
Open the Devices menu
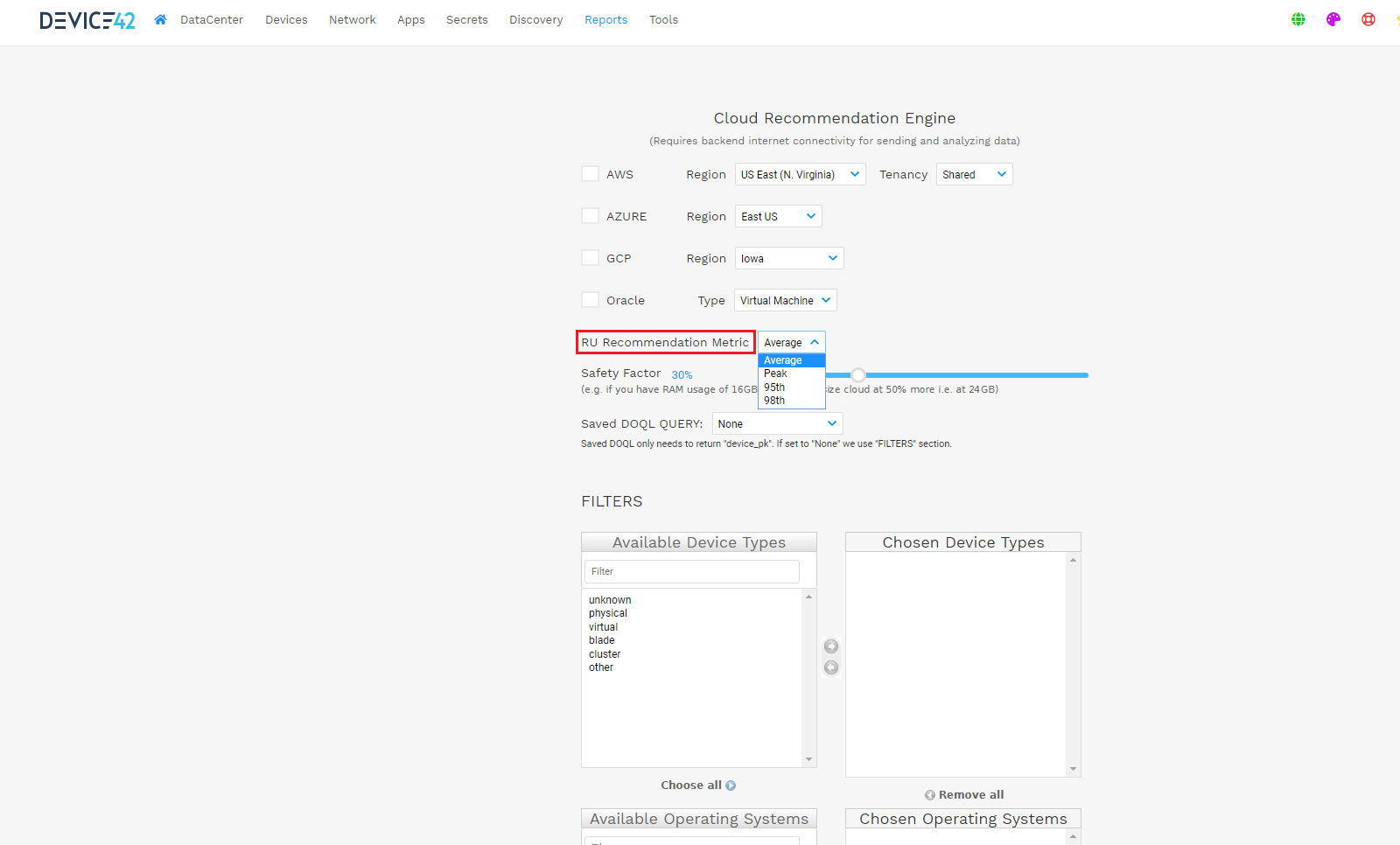coord(286,19)
